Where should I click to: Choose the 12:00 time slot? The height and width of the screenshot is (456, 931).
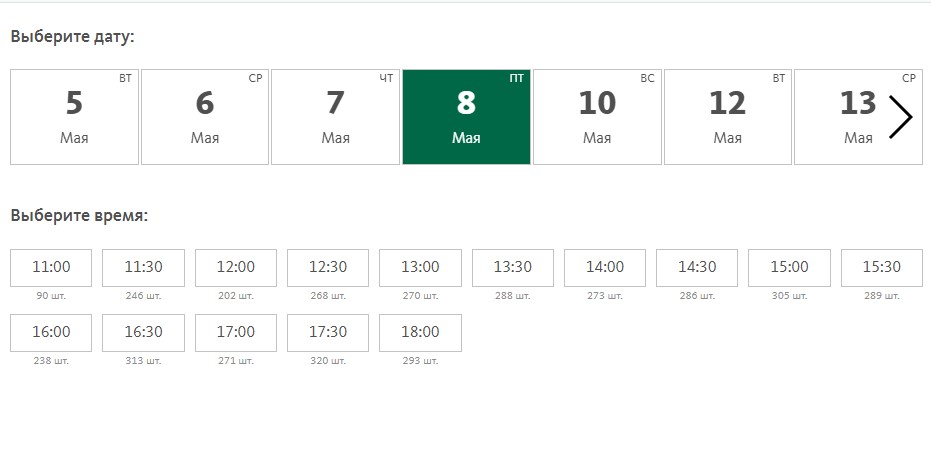(x=236, y=268)
